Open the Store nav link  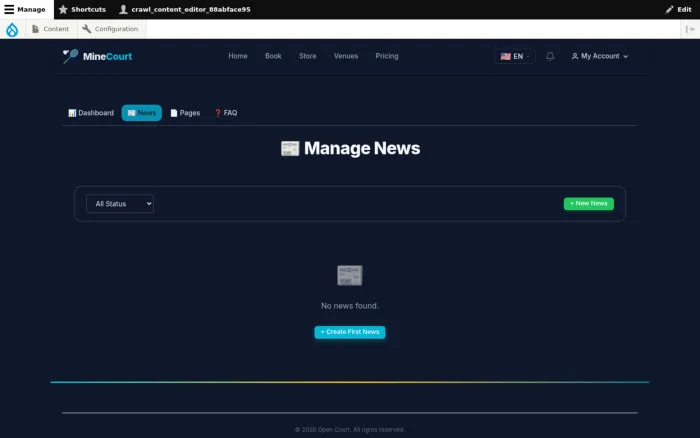click(x=308, y=56)
